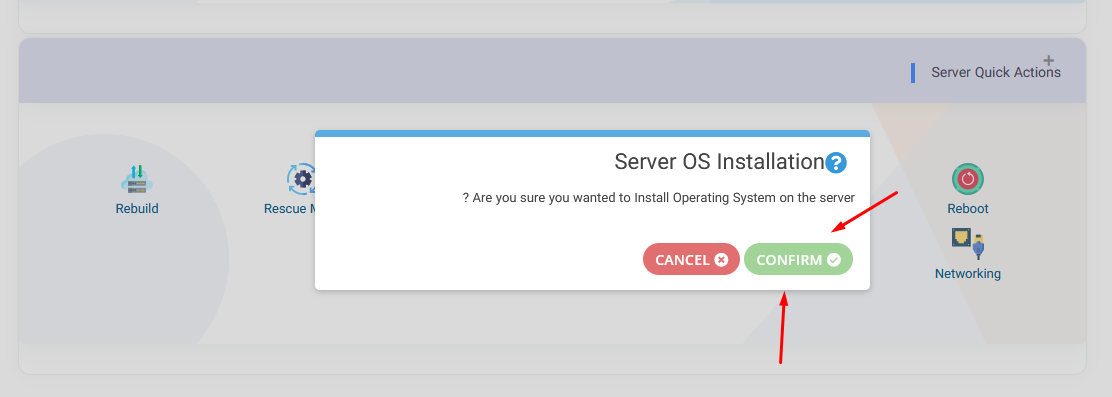Click the 'Are you sure' confirmation message
The height and width of the screenshot is (397, 1112).
(x=659, y=198)
